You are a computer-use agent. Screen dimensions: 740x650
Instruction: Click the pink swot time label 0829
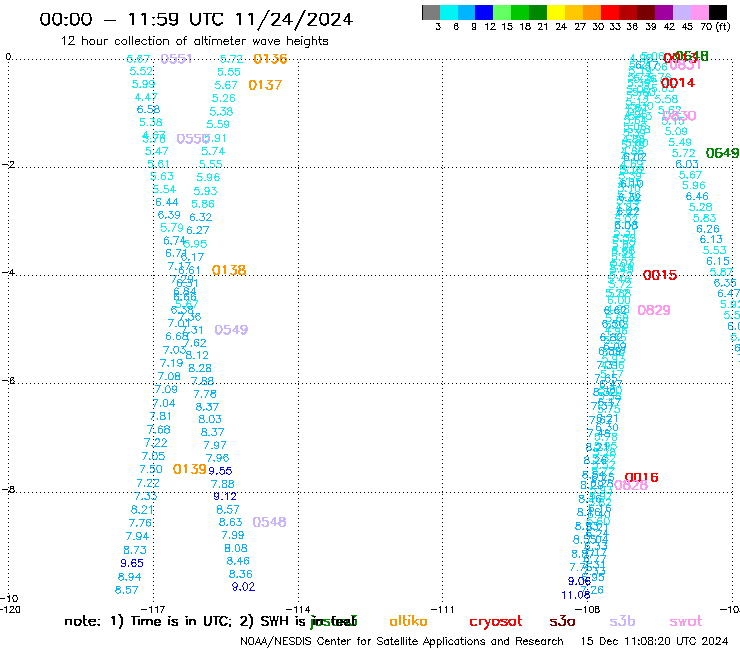pos(654,310)
